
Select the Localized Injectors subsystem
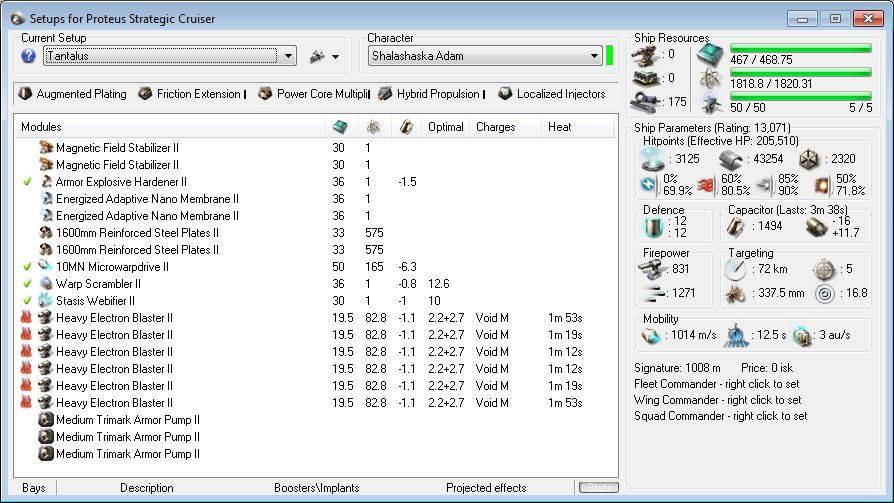[552, 94]
